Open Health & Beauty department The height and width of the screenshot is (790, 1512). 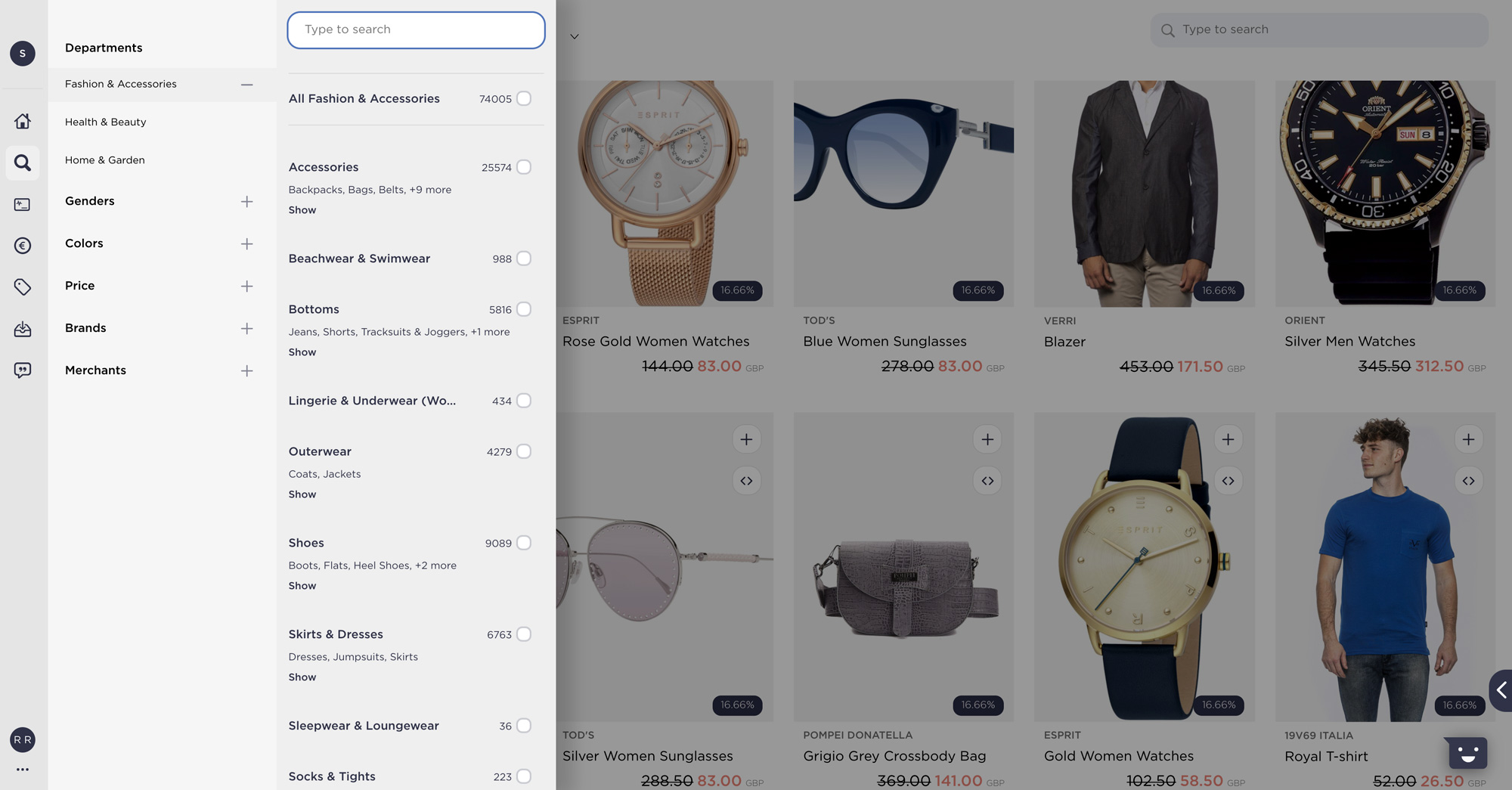tap(106, 122)
